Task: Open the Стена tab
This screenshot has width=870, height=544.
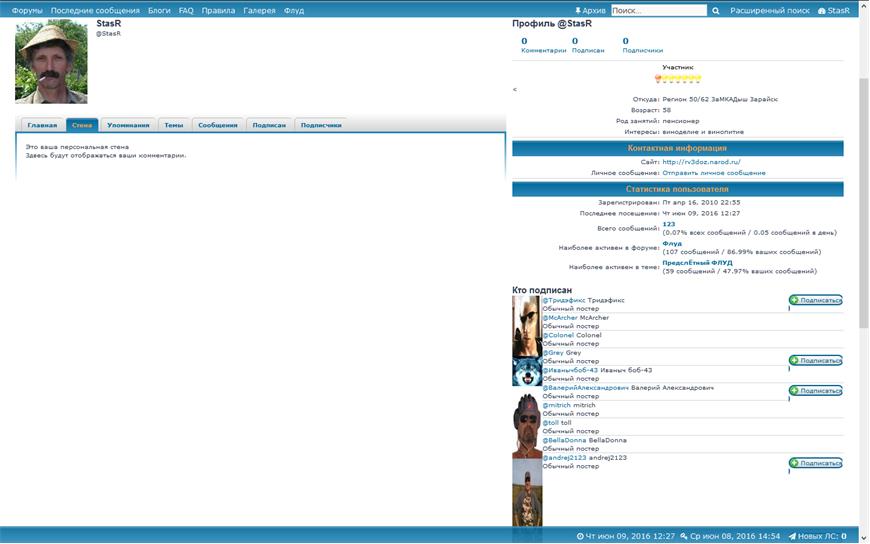Action: click(x=82, y=125)
